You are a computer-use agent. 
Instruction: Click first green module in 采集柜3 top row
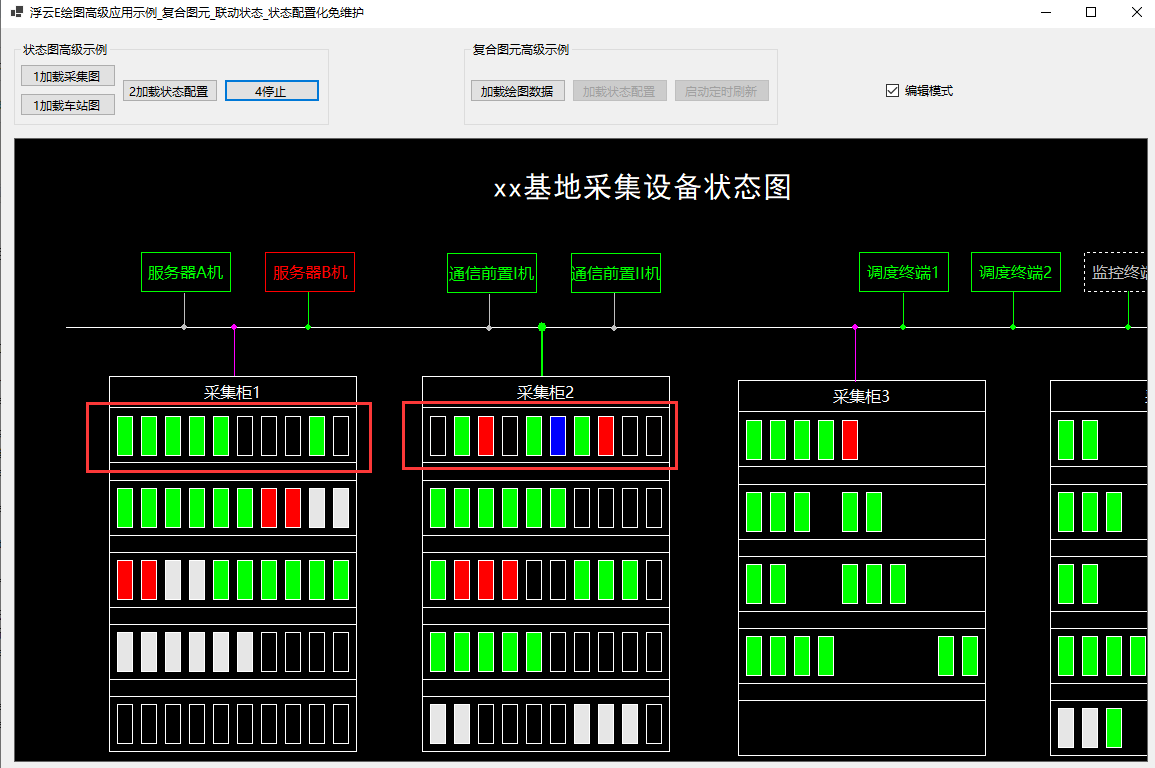754,440
